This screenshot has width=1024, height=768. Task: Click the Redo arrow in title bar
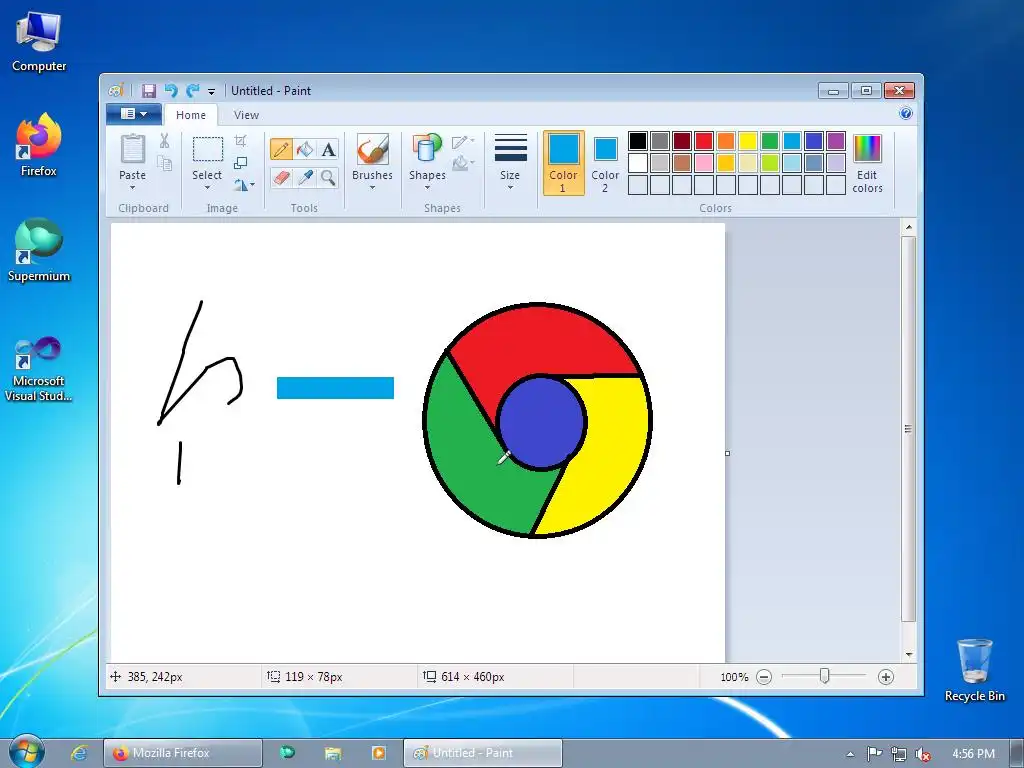pyautogui.click(x=193, y=91)
